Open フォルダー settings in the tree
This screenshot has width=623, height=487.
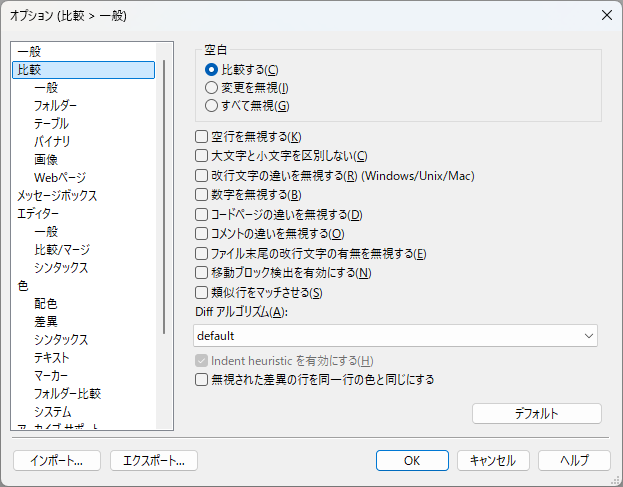point(55,106)
